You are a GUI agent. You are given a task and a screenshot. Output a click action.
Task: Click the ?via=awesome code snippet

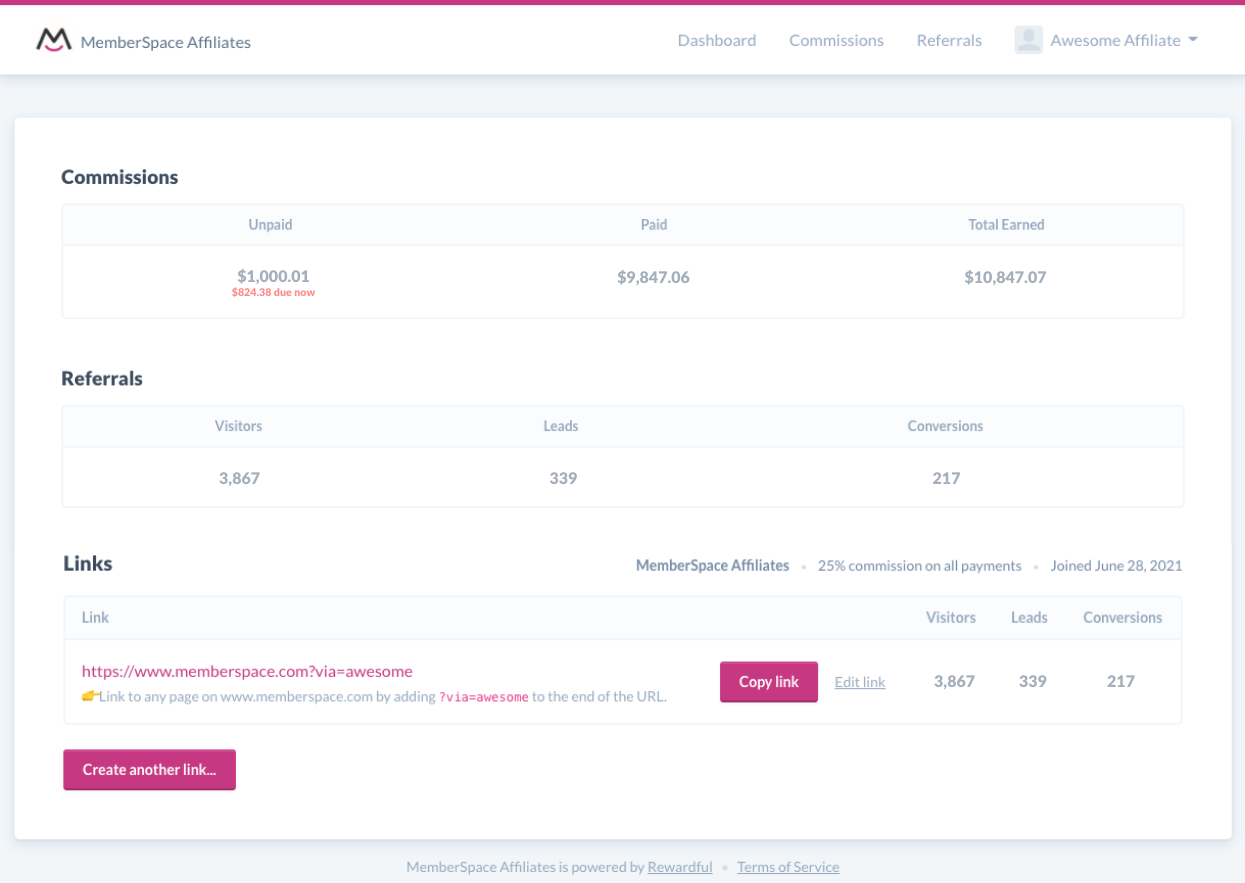coord(483,697)
